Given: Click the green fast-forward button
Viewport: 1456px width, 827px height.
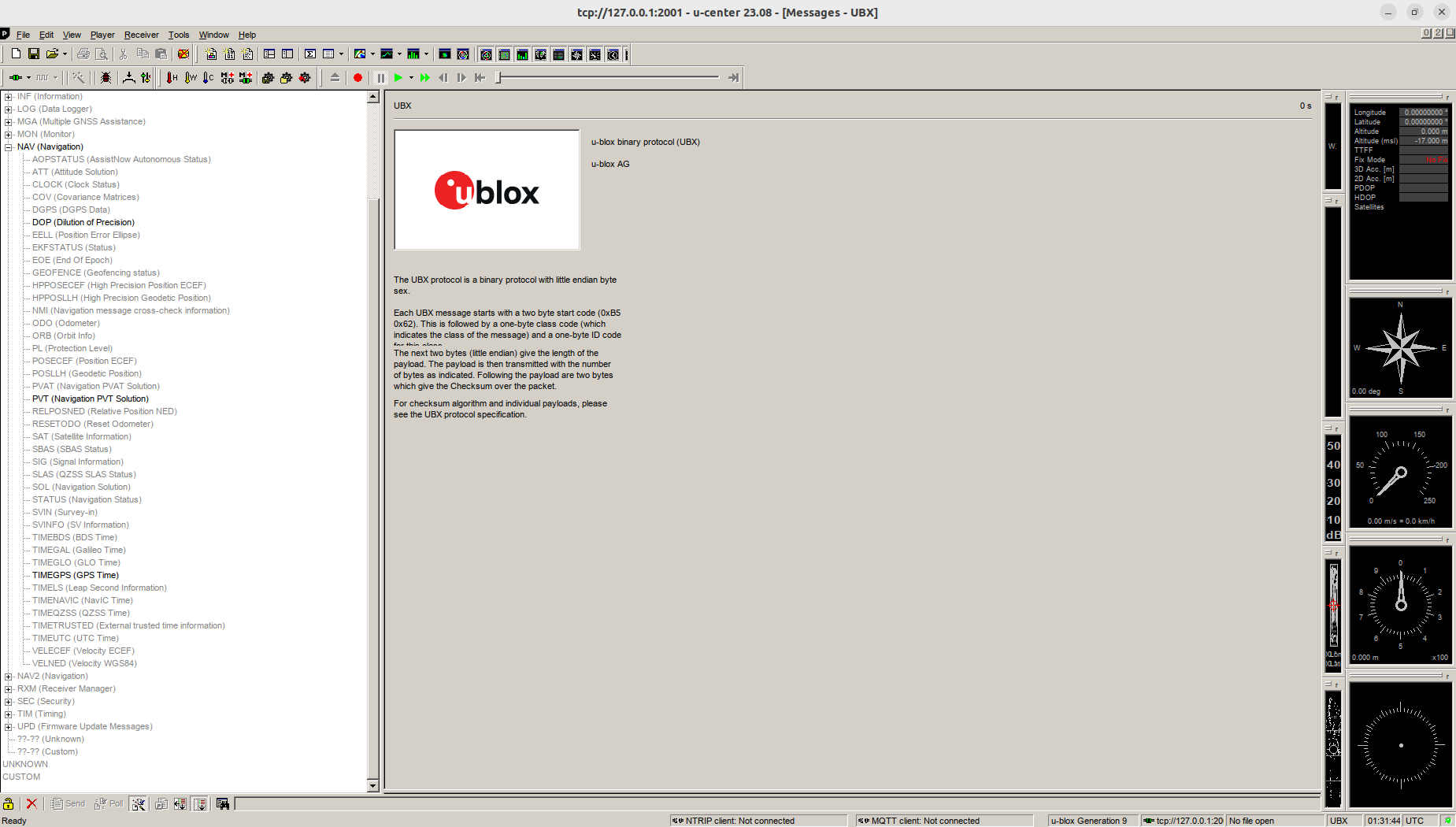Looking at the screenshot, I should (425, 77).
